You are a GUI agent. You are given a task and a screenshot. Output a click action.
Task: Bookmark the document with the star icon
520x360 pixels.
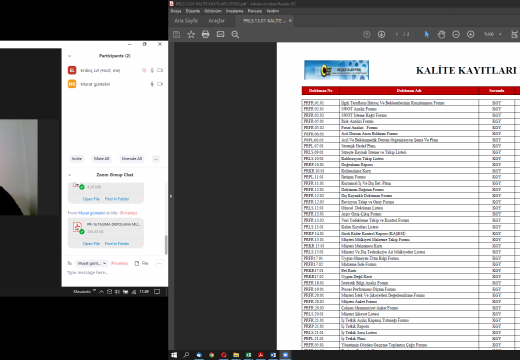(191, 34)
